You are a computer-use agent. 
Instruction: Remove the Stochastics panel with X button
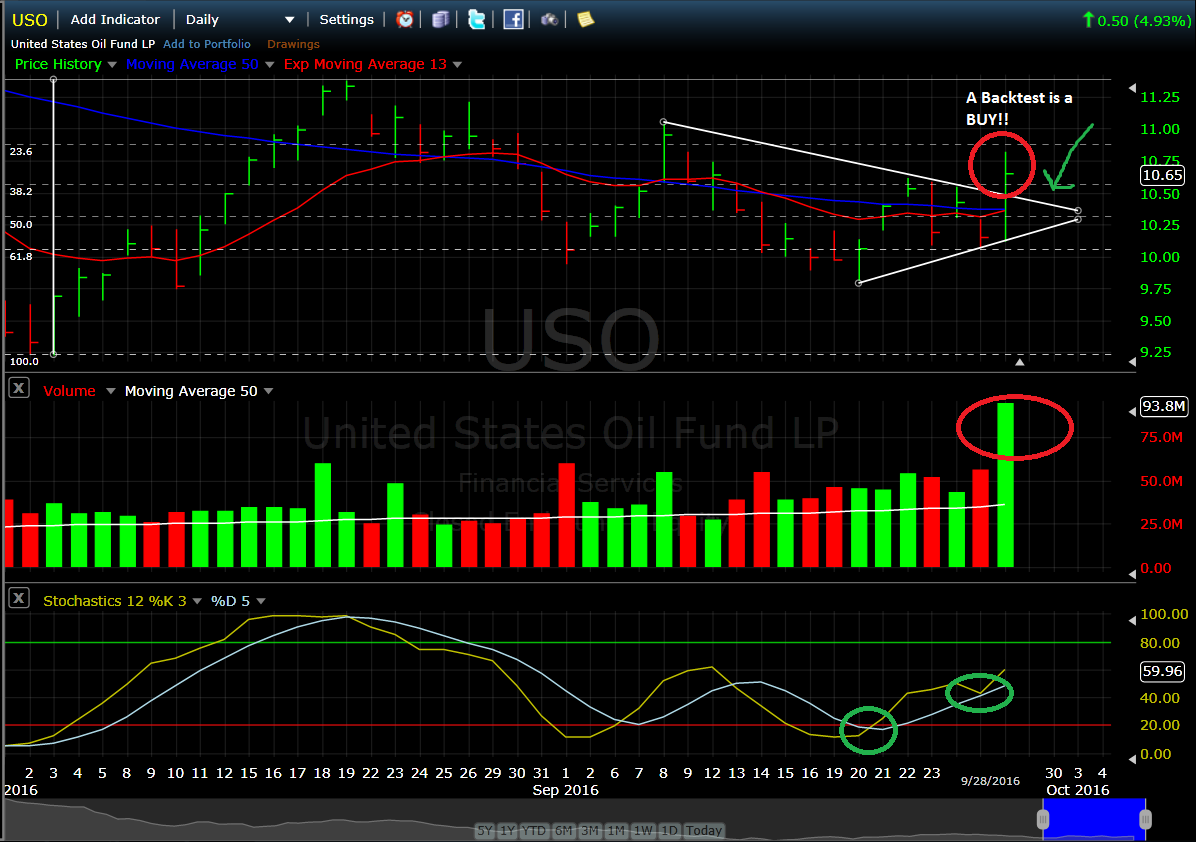click(18, 598)
